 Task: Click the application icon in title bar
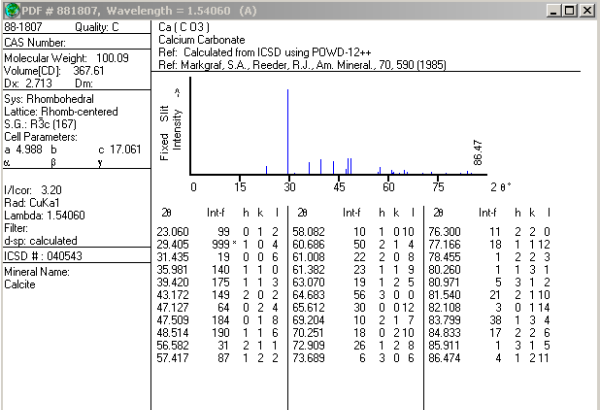pyautogui.click(x=10, y=10)
